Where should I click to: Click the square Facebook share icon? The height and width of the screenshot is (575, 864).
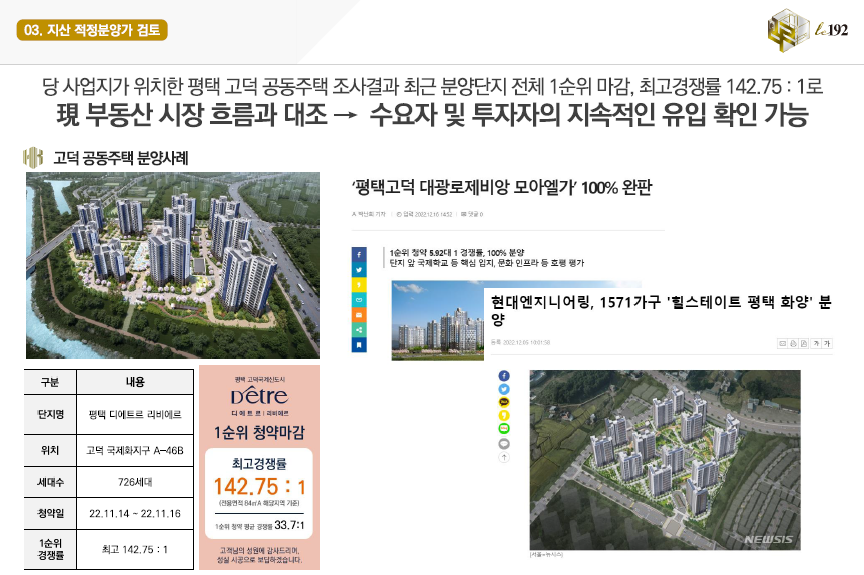coord(359,254)
